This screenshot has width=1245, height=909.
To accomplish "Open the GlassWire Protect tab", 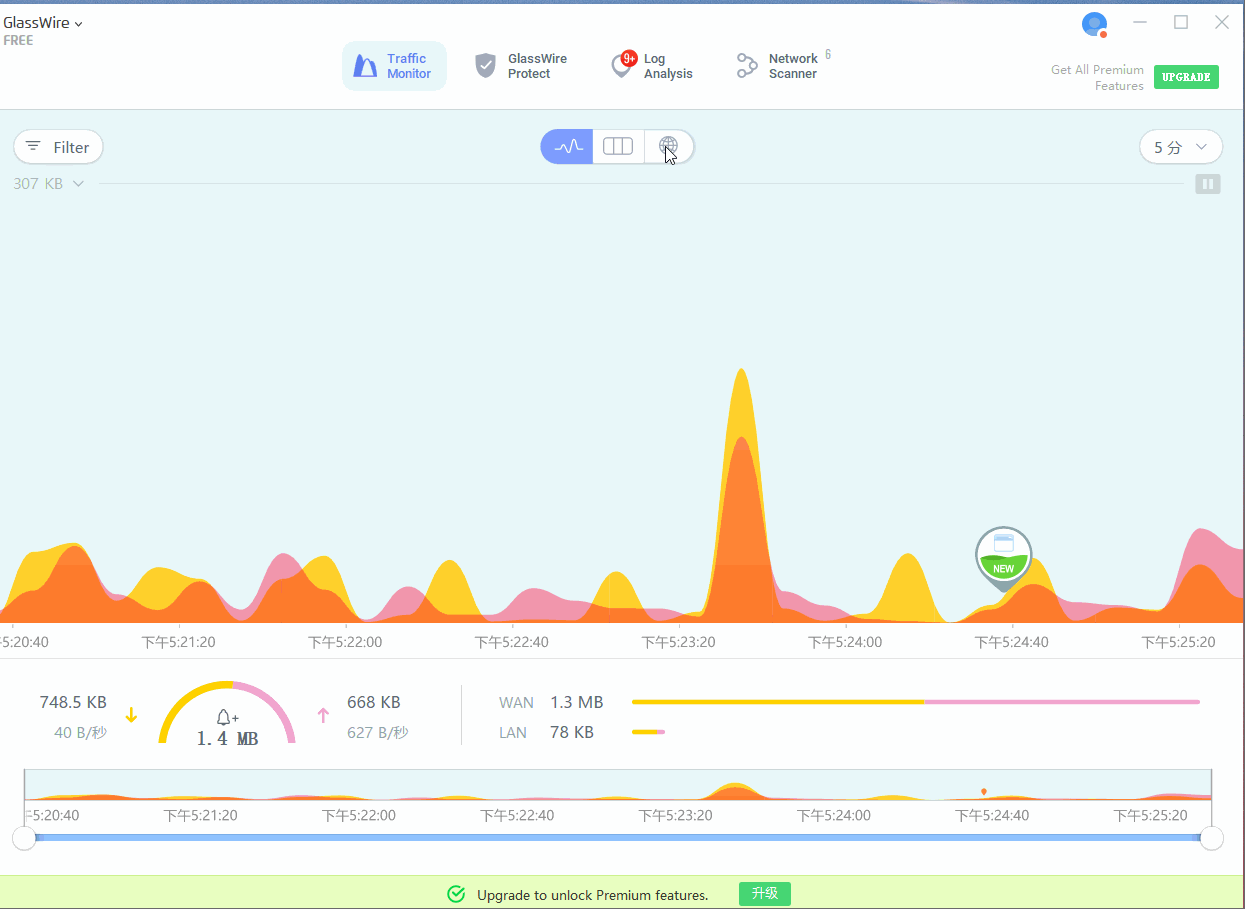I will [x=521, y=66].
